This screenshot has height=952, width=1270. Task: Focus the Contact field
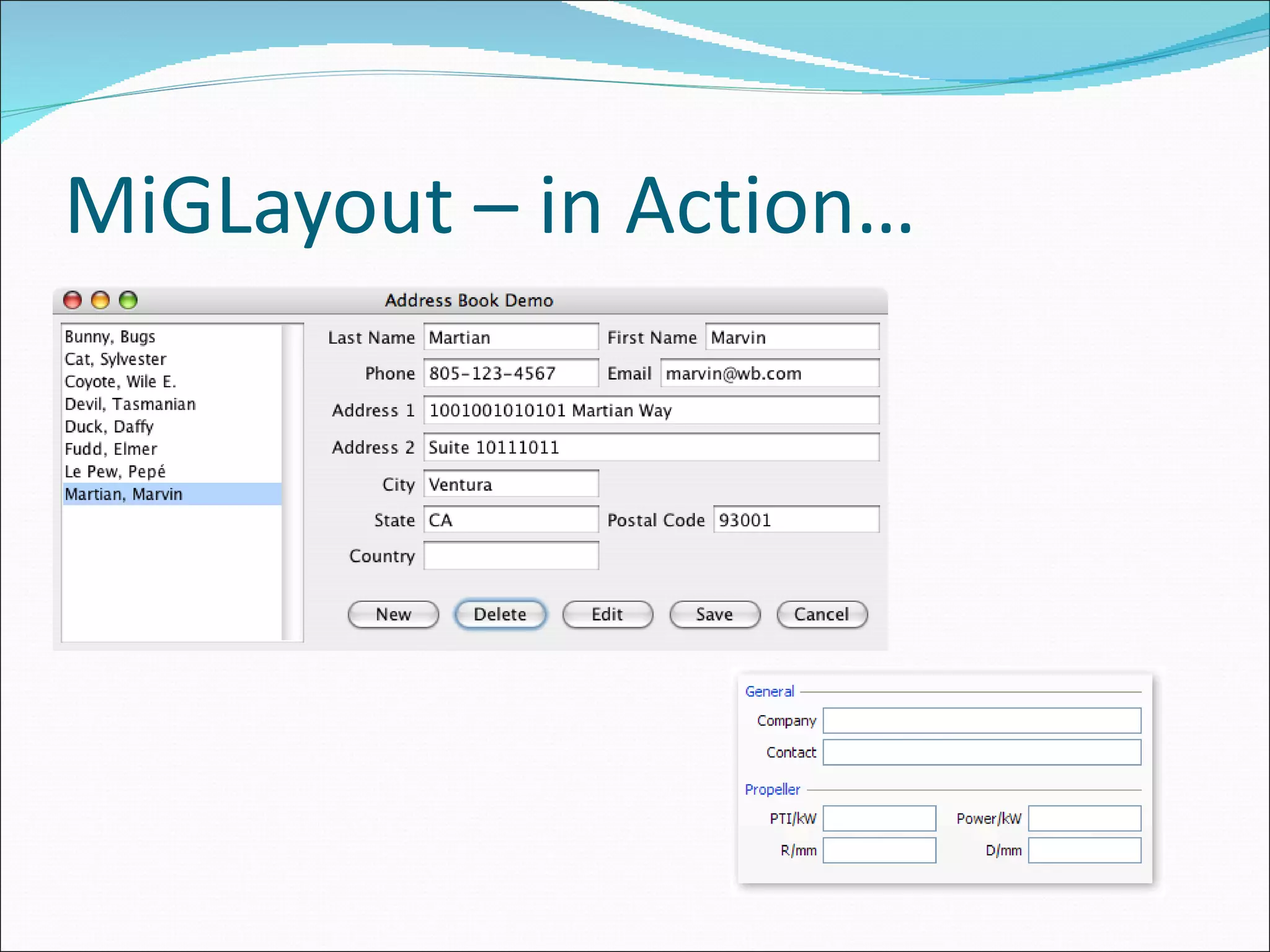point(982,752)
